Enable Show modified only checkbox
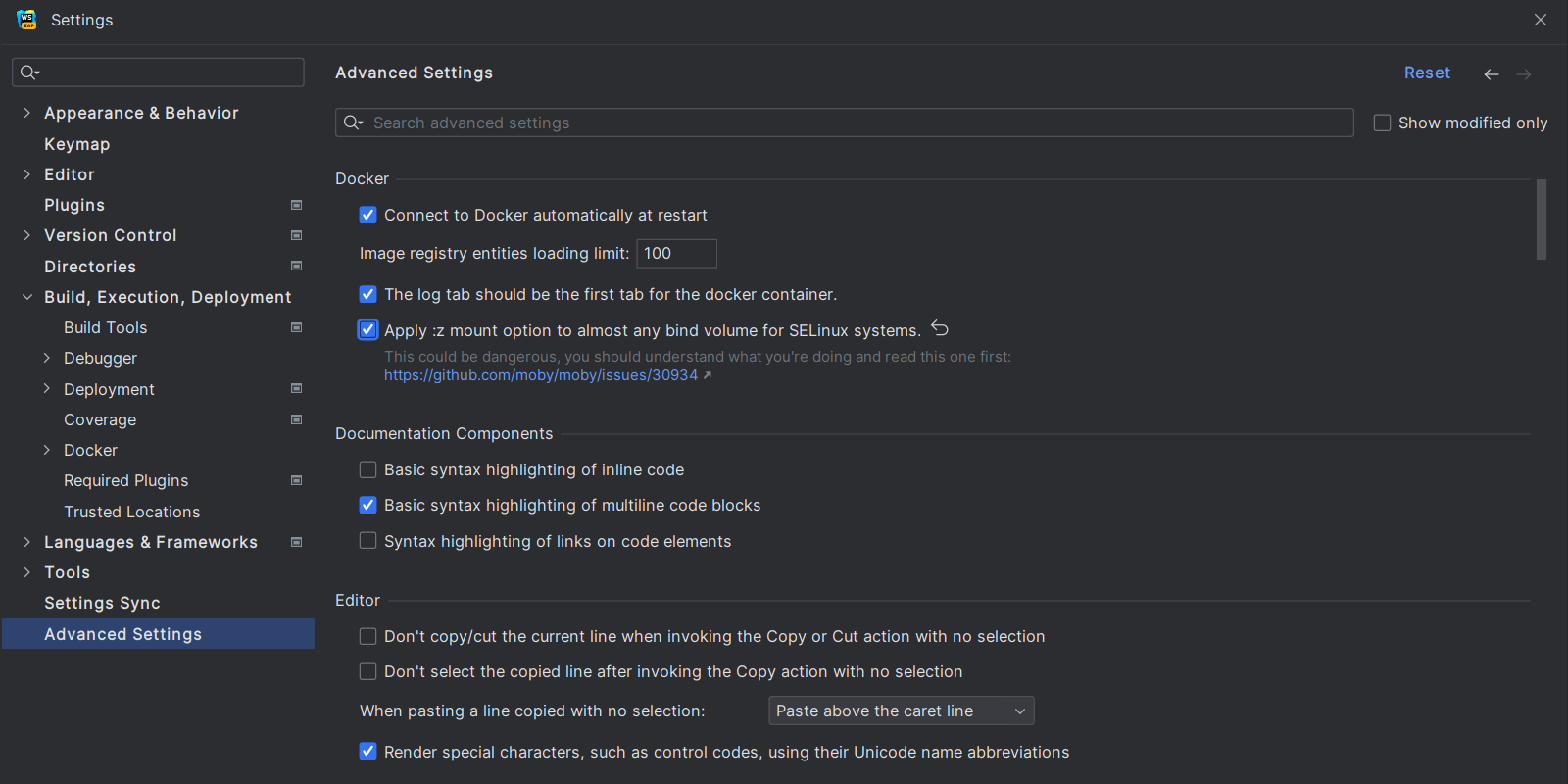This screenshot has width=1568, height=784. coord(1382,122)
